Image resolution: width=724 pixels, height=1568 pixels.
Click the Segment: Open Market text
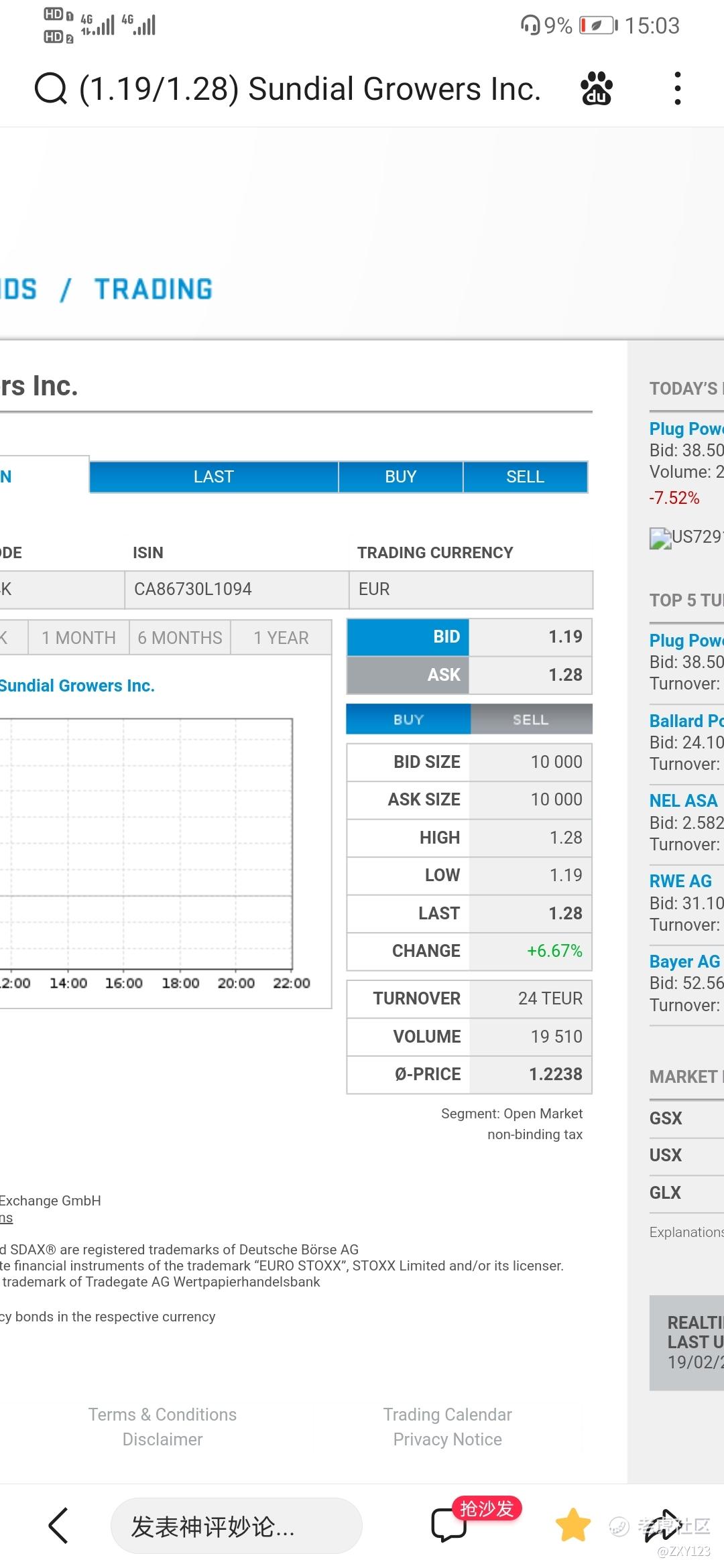(511, 1114)
